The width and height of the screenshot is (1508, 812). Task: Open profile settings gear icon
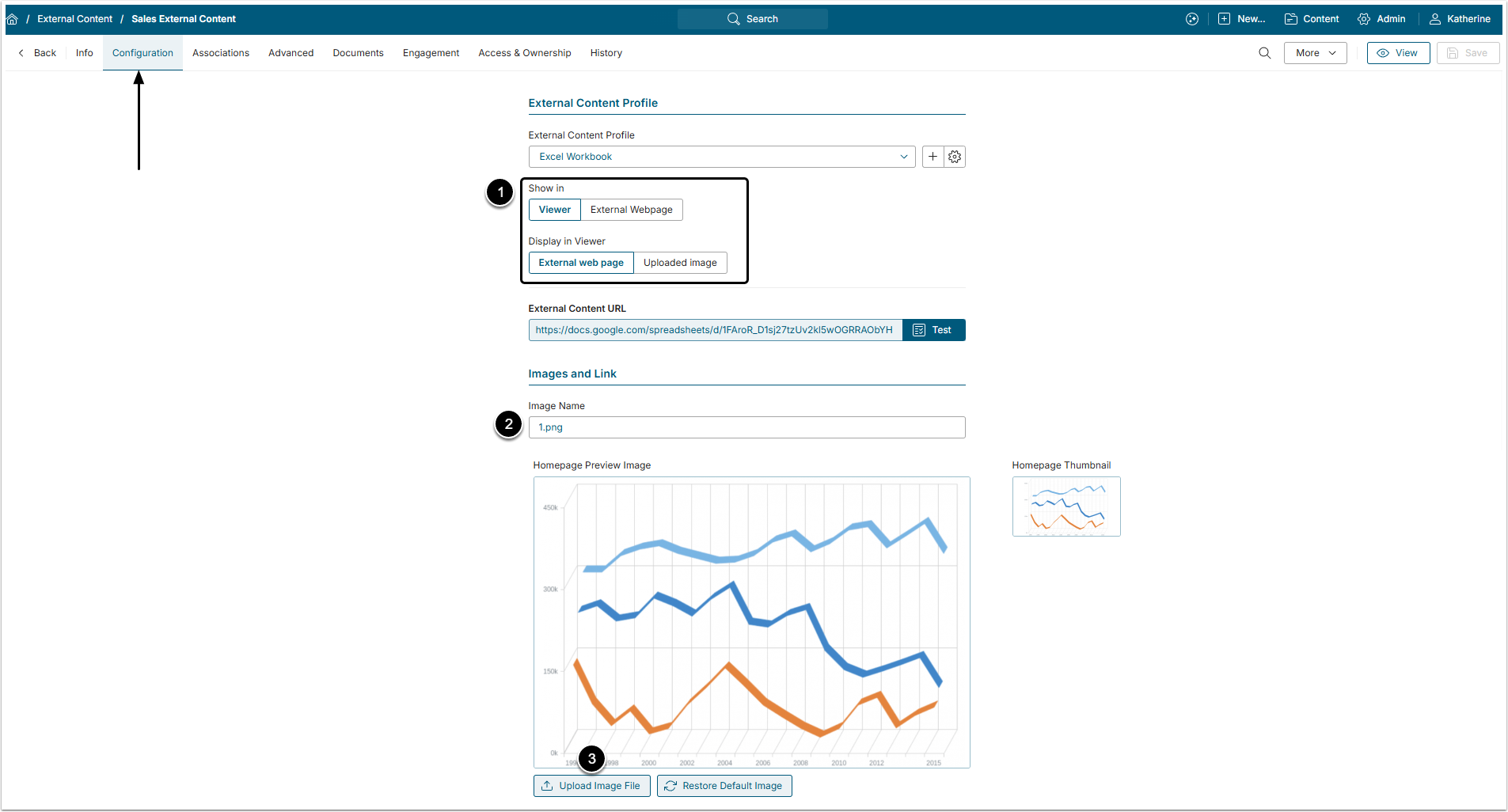(x=955, y=157)
